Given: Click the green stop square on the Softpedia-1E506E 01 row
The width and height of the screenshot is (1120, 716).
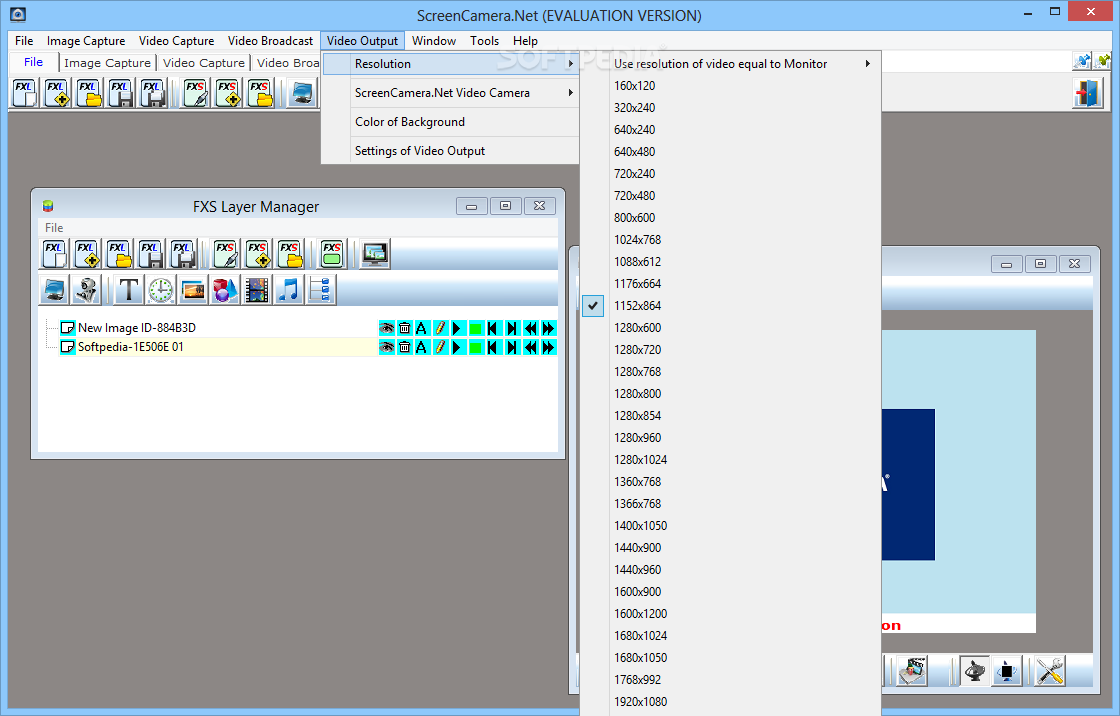Looking at the screenshot, I should tap(476, 347).
